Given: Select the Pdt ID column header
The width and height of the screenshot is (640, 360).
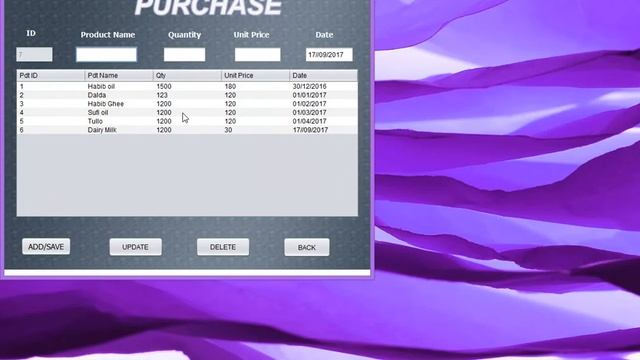Looking at the screenshot, I should [x=51, y=76].
